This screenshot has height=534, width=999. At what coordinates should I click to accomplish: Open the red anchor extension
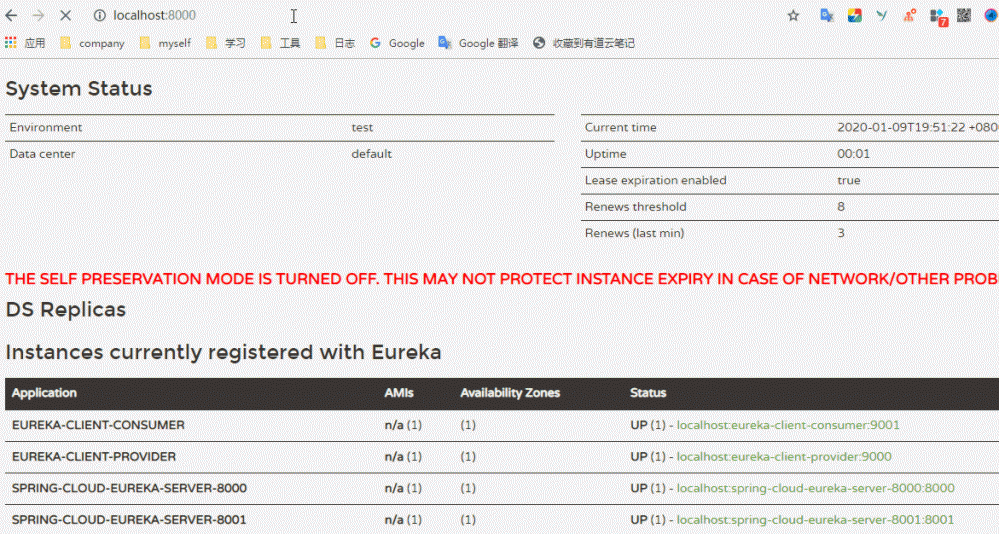click(x=909, y=15)
